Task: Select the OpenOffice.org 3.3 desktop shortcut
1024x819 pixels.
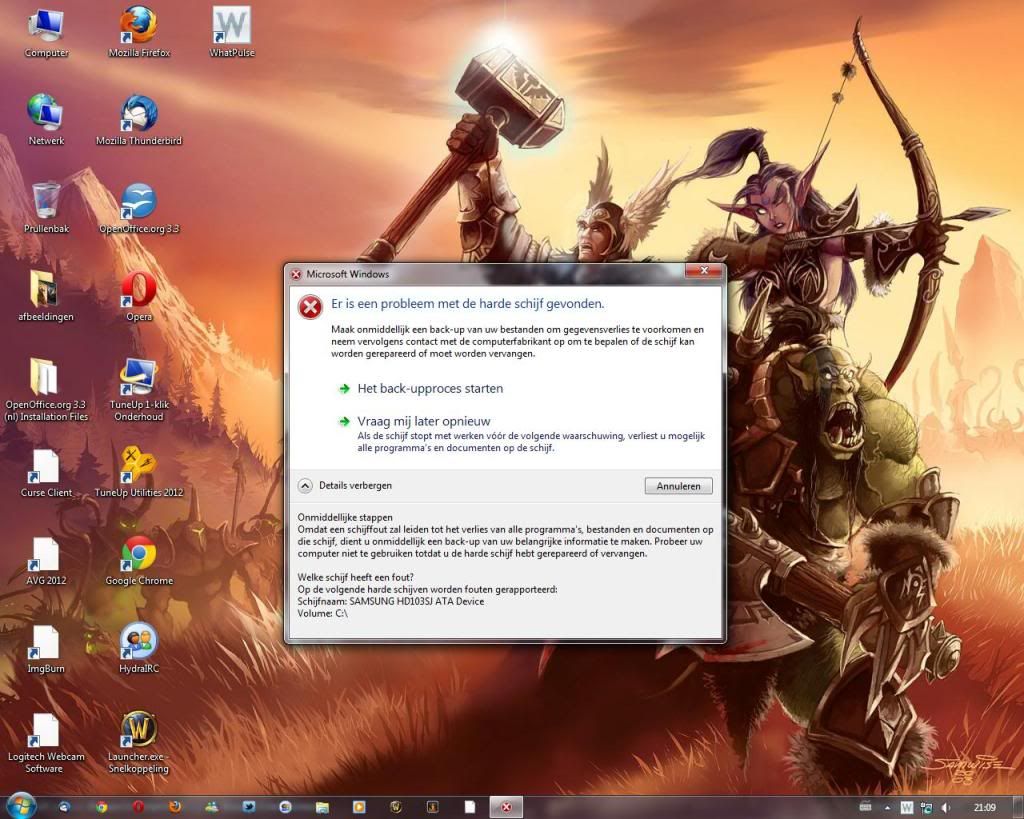Action: point(139,208)
